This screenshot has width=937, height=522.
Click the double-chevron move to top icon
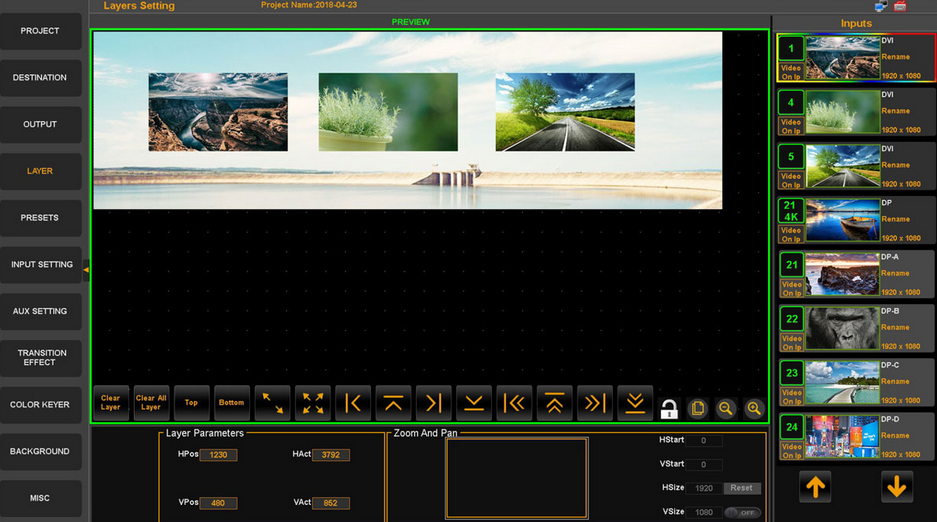(555, 403)
